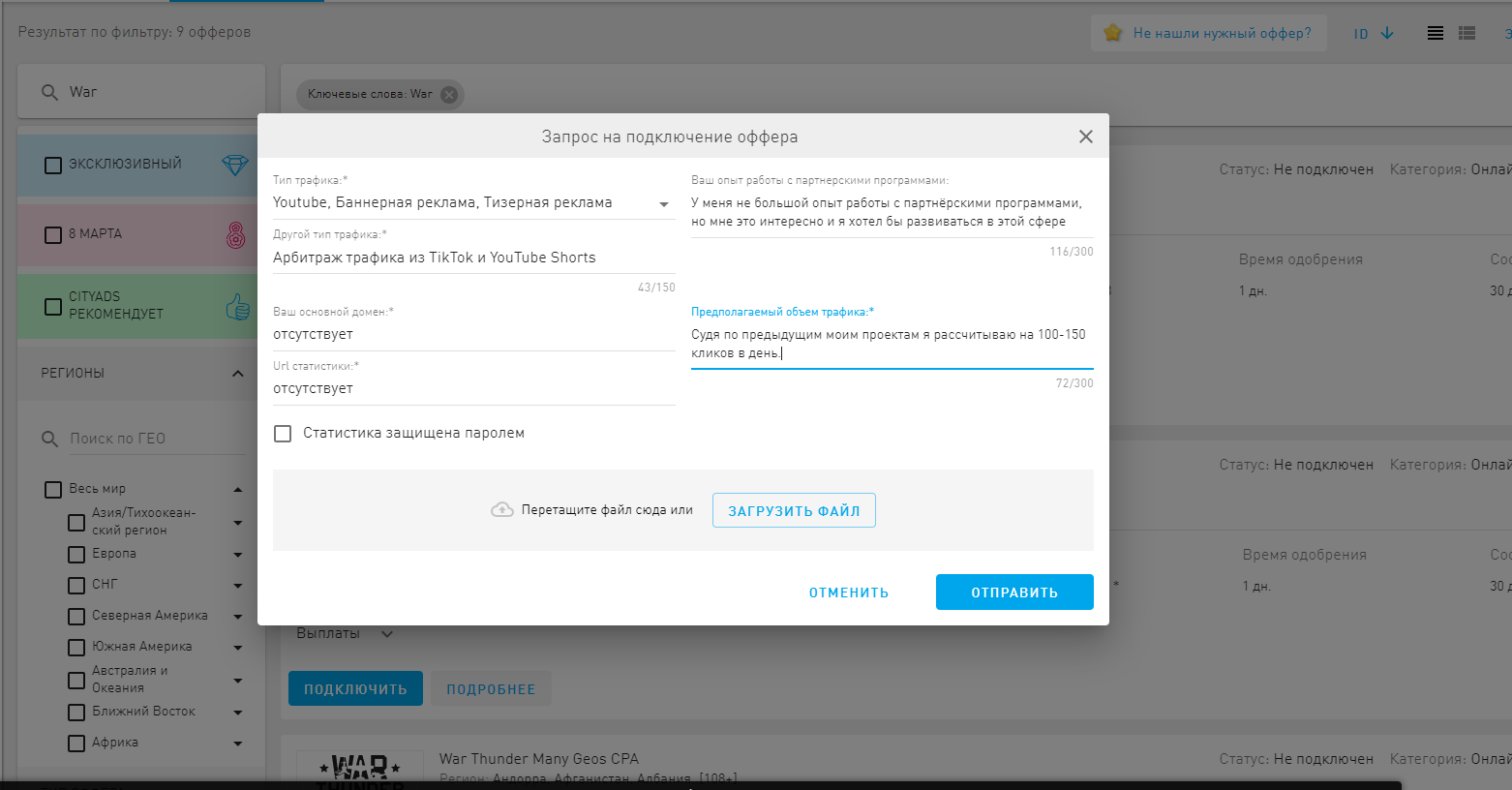
Task: Click the 'Загрузить файл' button
Action: 794,510
